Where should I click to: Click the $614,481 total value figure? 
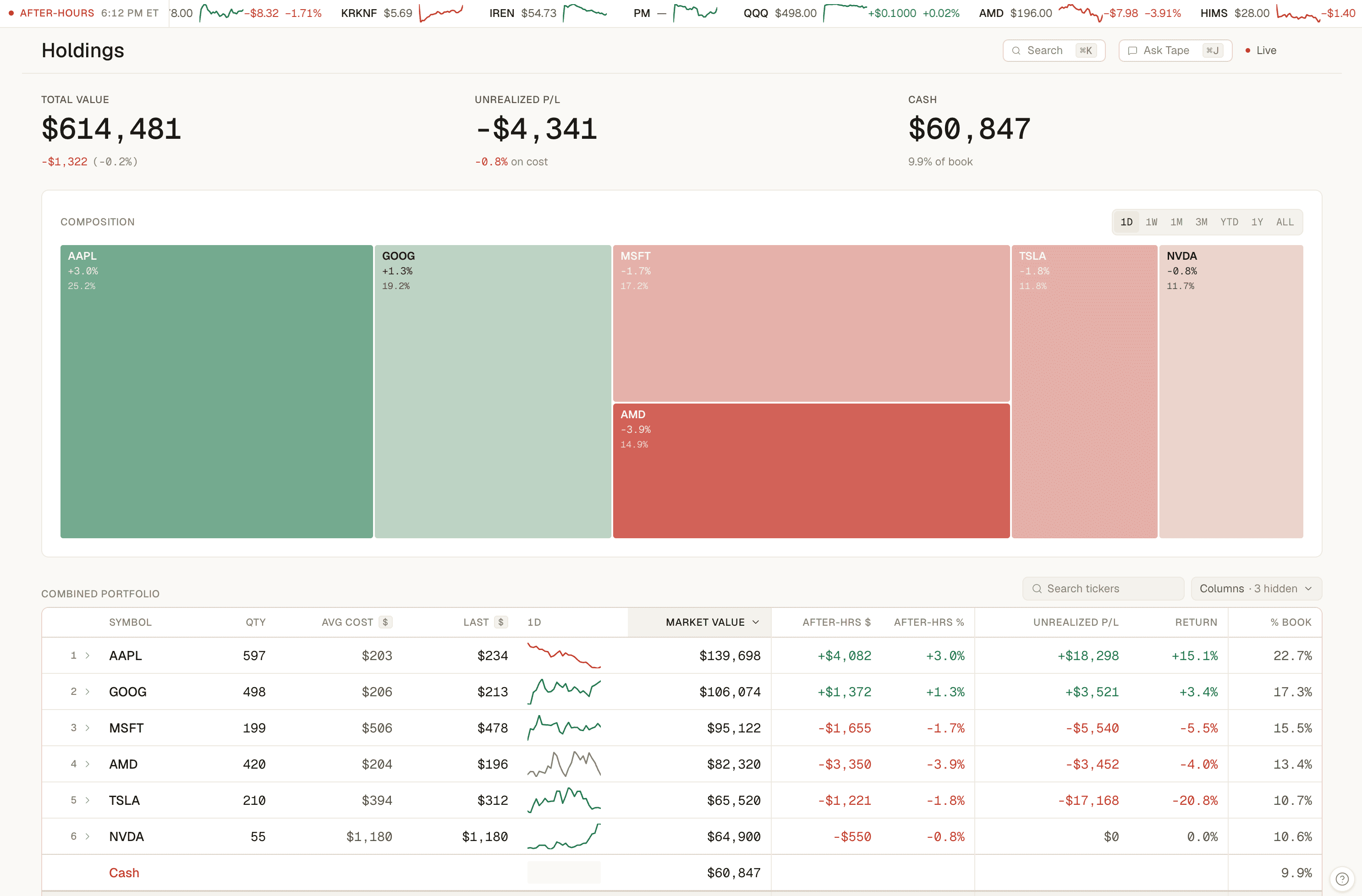pyautogui.click(x=112, y=129)
